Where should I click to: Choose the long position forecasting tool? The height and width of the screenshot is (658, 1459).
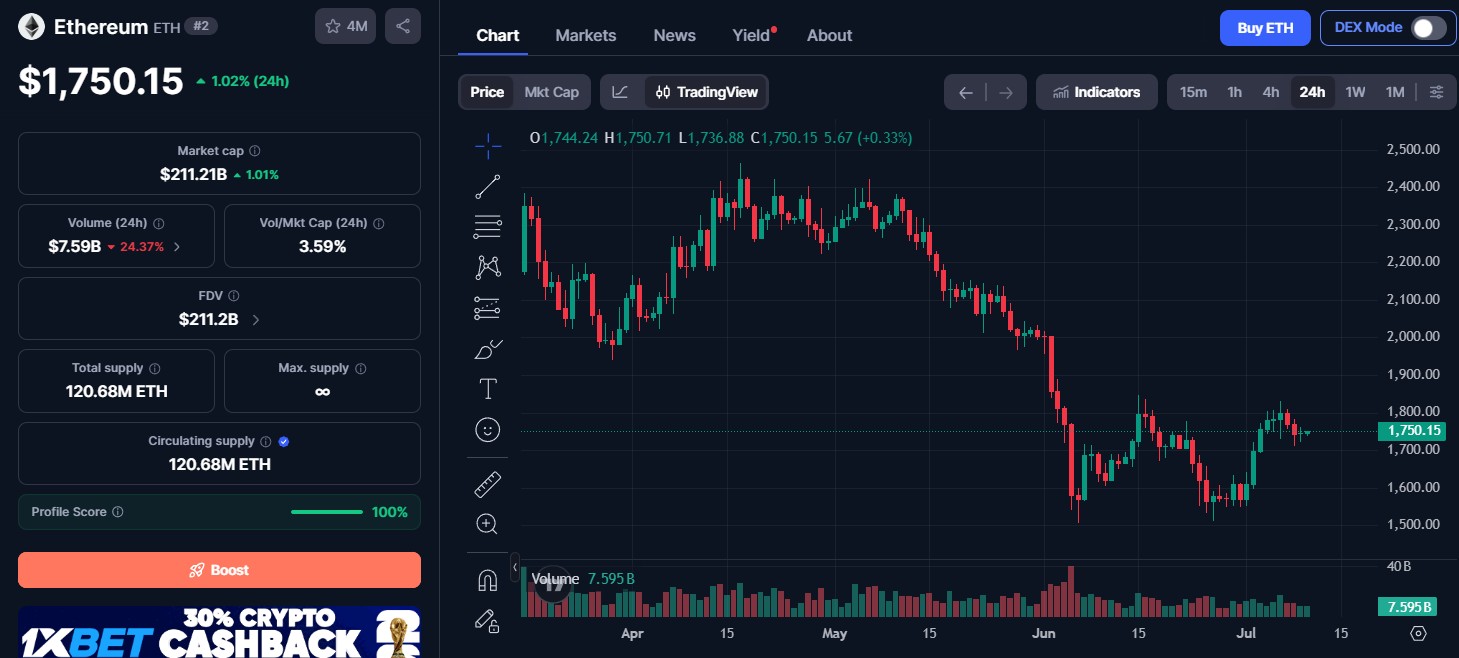(488, 308)
